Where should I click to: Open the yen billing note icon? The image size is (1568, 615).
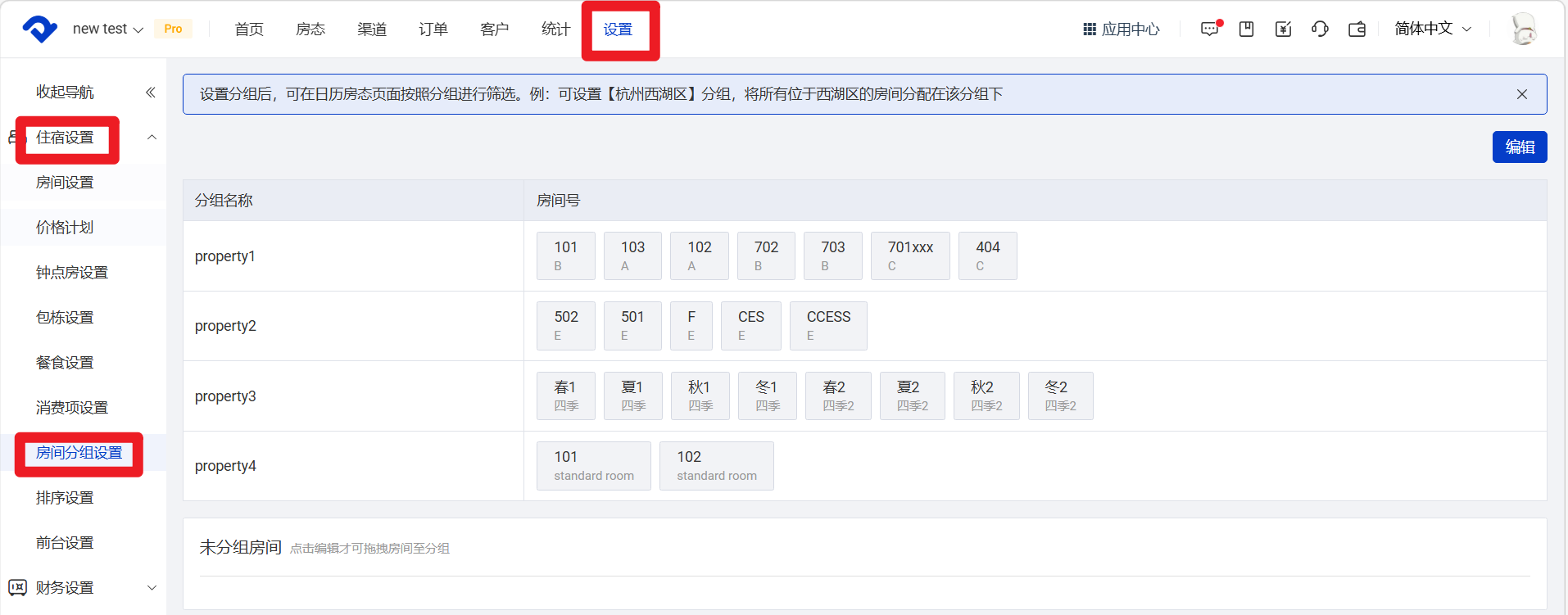coord(1283,29)
